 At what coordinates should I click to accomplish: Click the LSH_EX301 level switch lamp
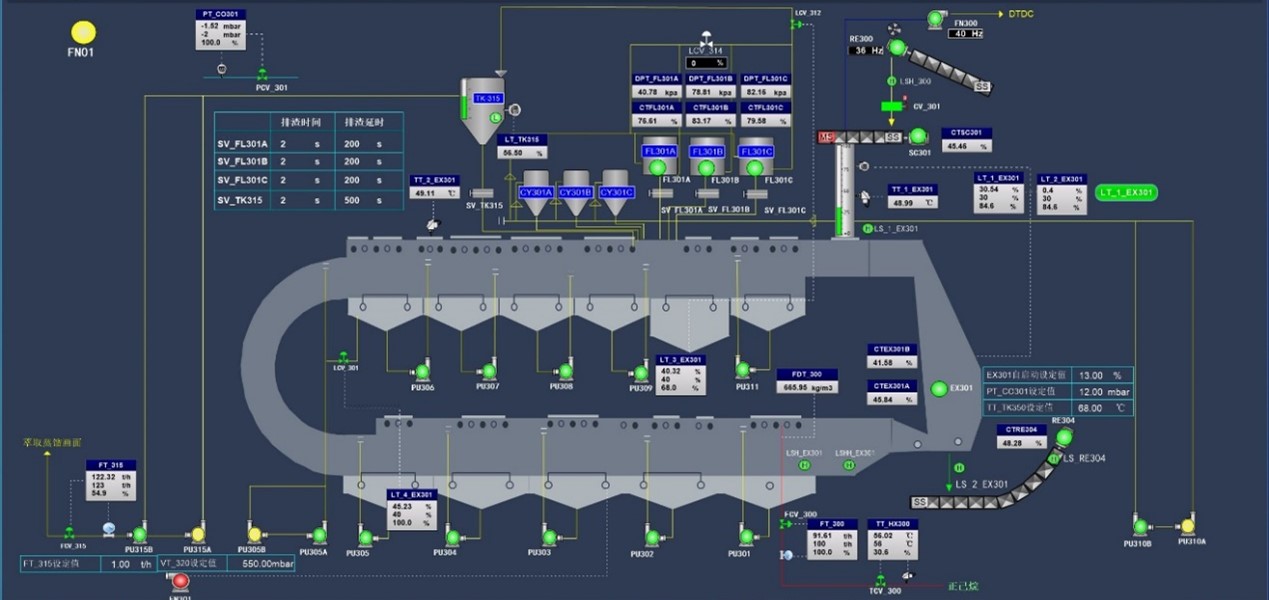click(804, 465)
